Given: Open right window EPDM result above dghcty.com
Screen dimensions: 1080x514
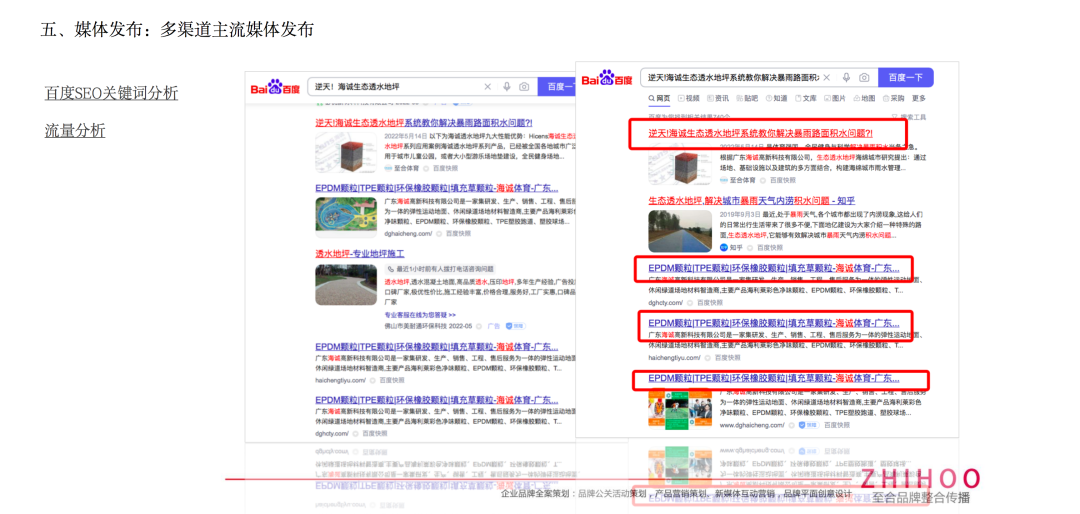Looking at the screenshot, I should (774, 267).
